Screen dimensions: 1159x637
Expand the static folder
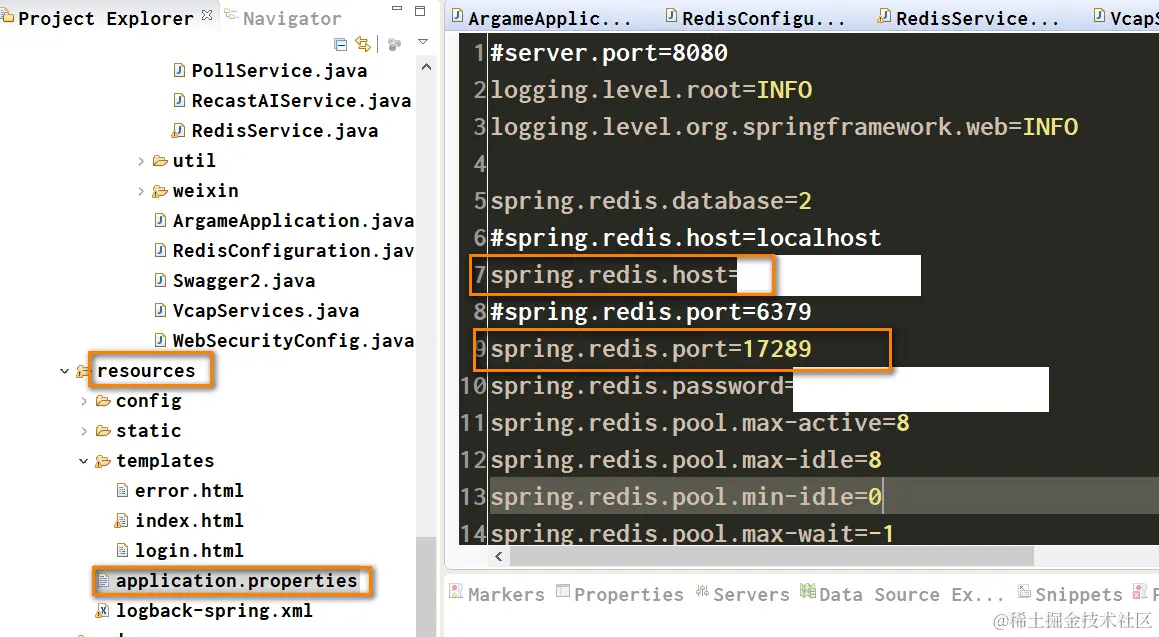click(x=84, y=431)
